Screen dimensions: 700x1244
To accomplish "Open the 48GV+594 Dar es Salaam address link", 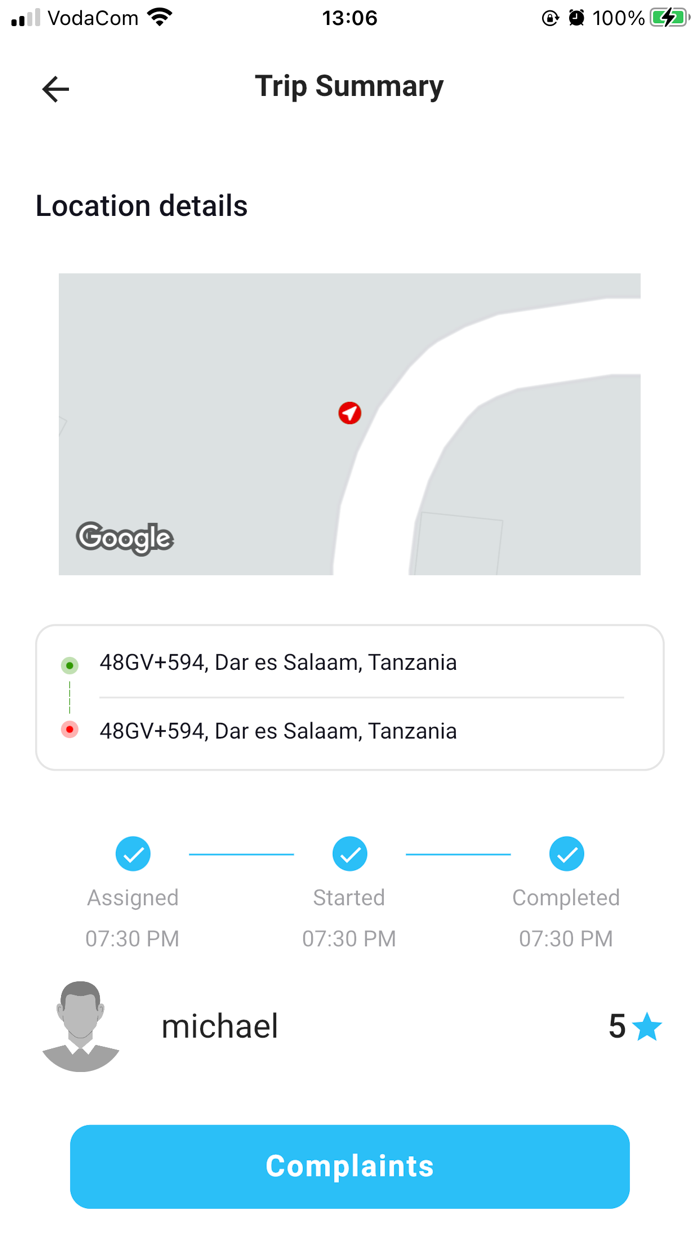I will [x=278, y=662].
